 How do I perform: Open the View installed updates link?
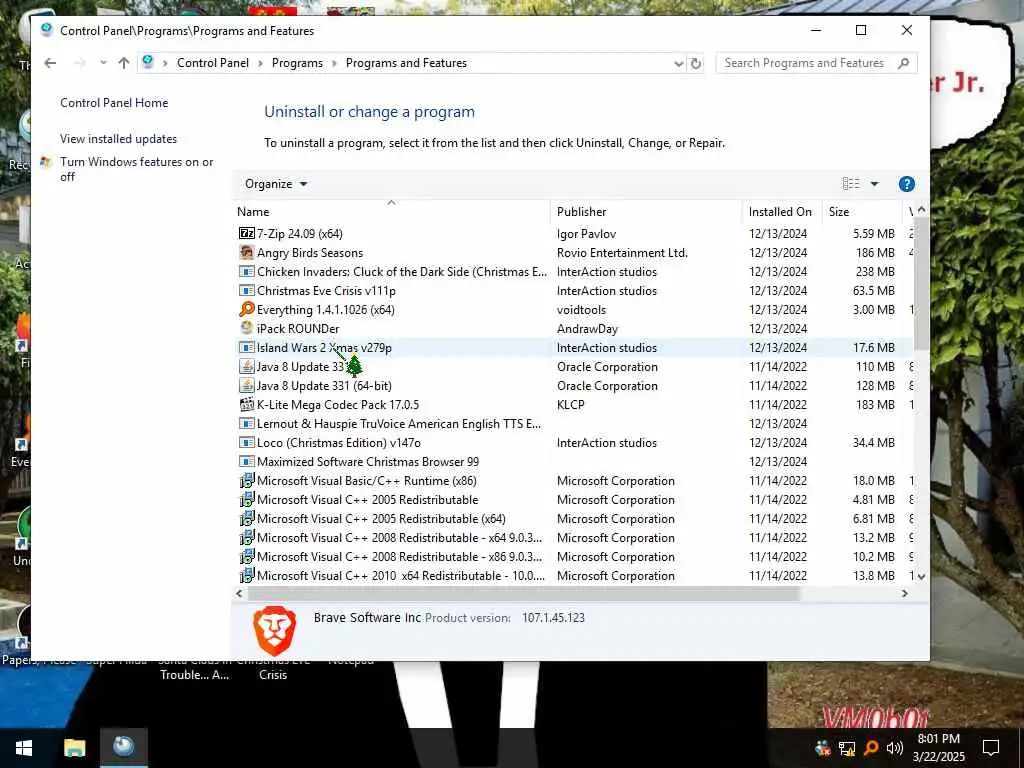[x=118, y=138]
